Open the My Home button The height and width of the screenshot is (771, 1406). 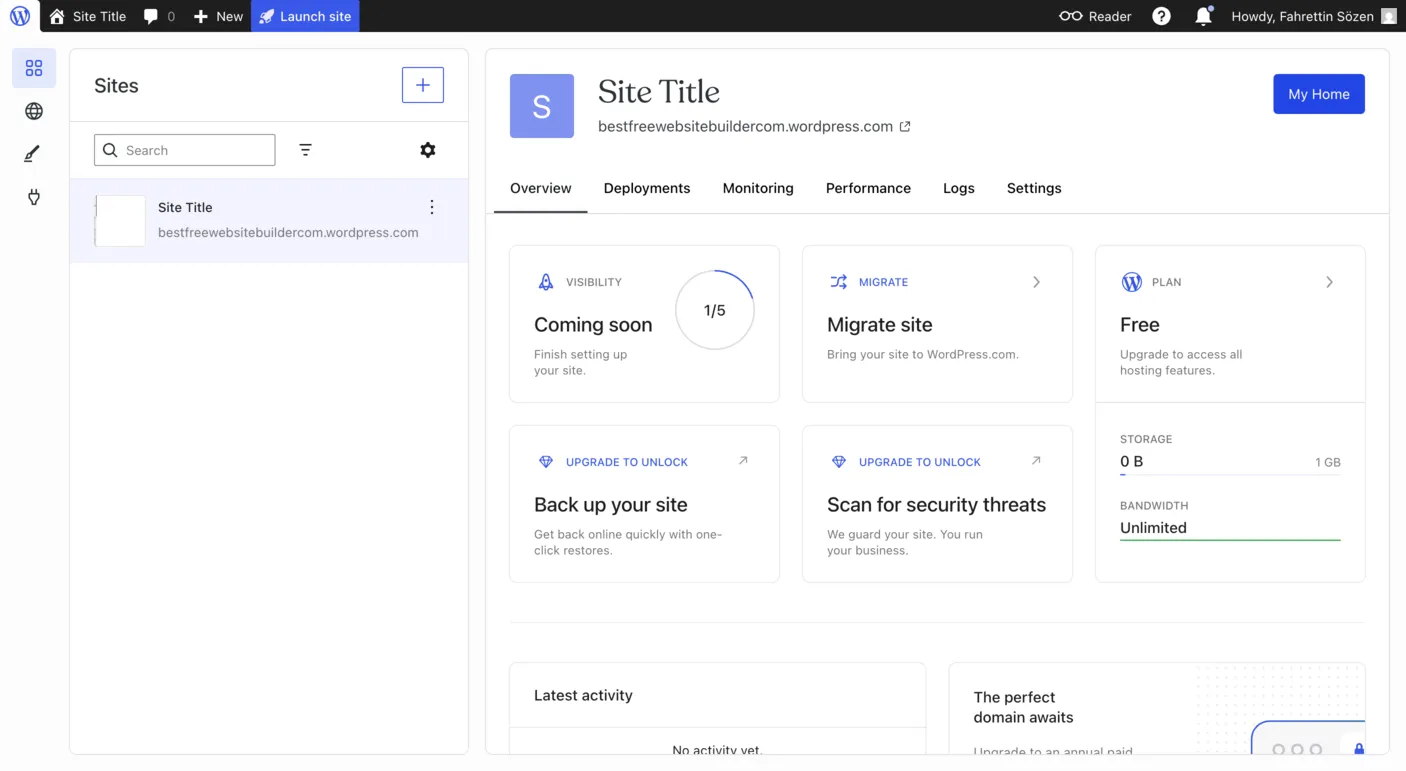point(1318,93)
